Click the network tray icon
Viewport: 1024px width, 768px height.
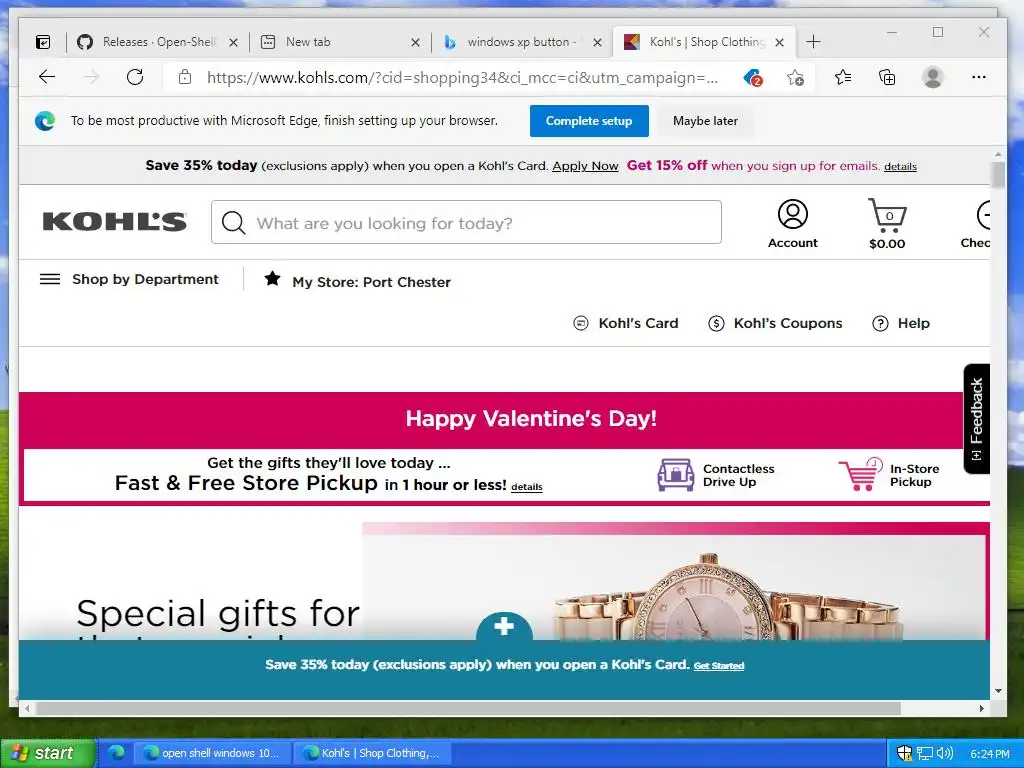(925, 753)
